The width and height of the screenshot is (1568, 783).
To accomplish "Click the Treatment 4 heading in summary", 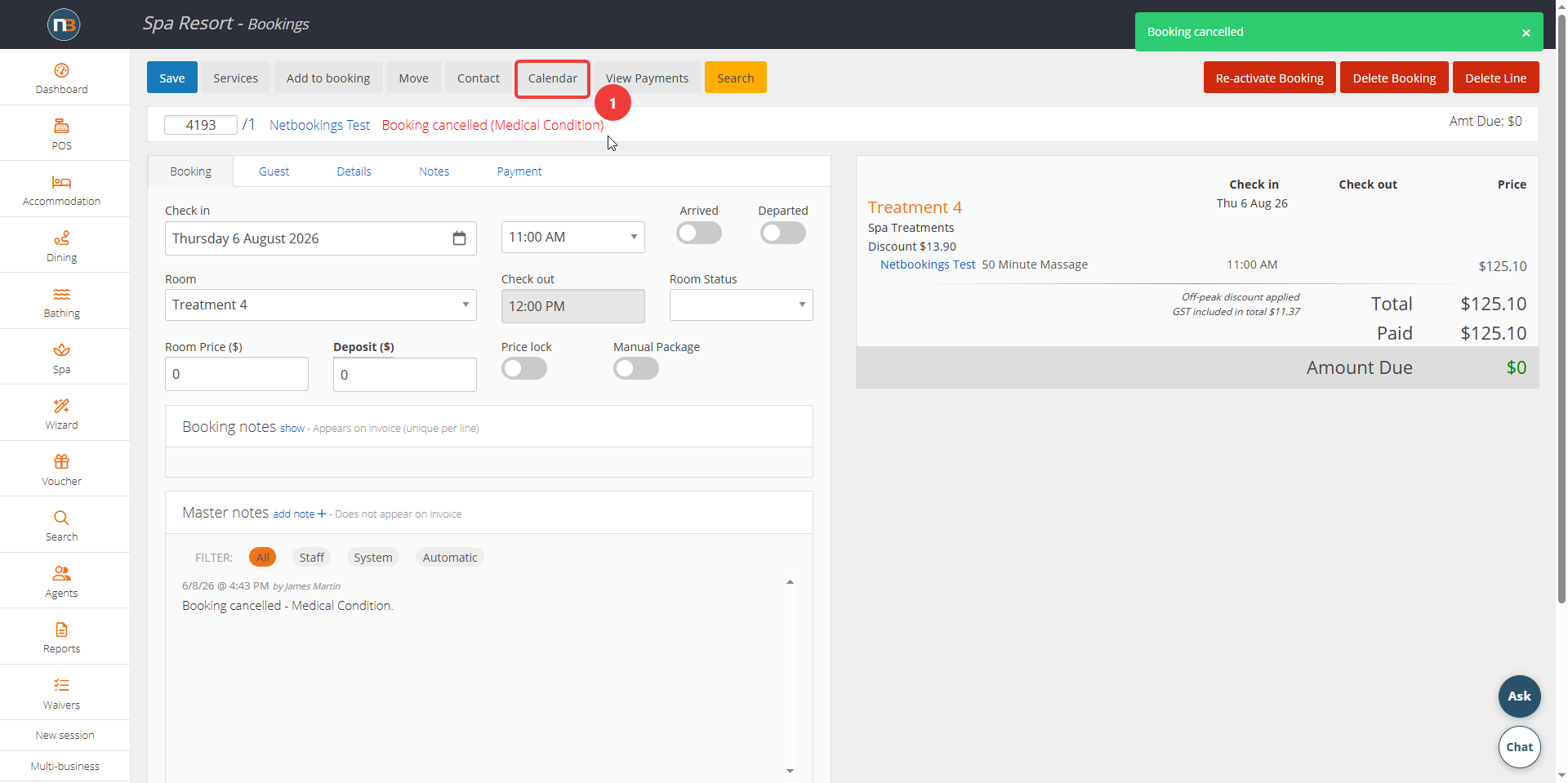I will coord(915,207).
